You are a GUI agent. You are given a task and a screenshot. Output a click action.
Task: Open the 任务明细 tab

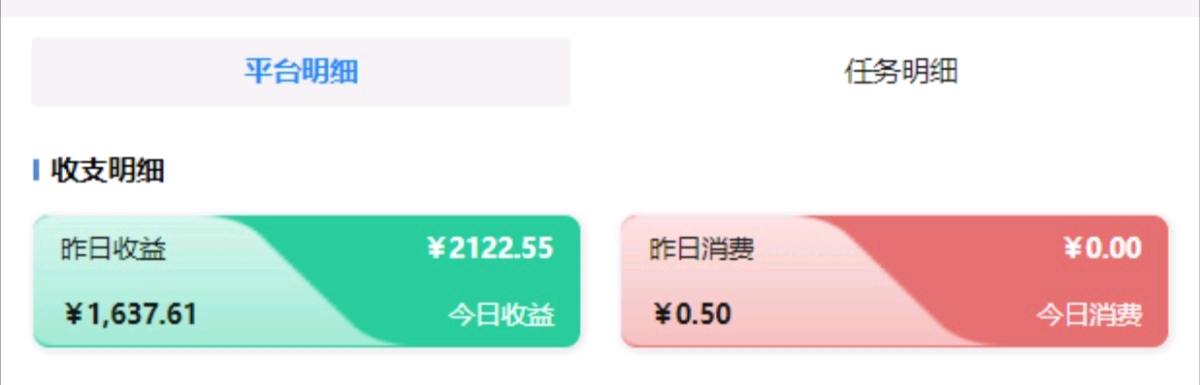pyautogui.click(x=901, y=72)
